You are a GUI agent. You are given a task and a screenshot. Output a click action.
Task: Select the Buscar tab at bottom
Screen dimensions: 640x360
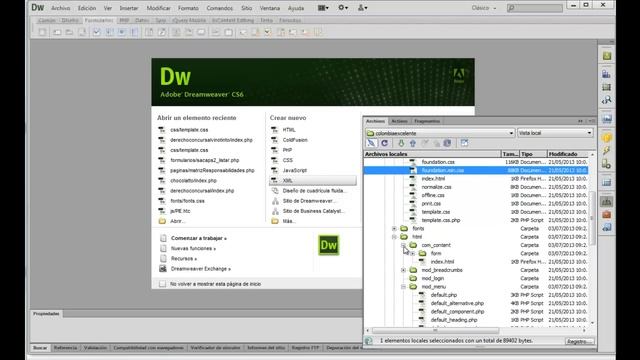40,348
